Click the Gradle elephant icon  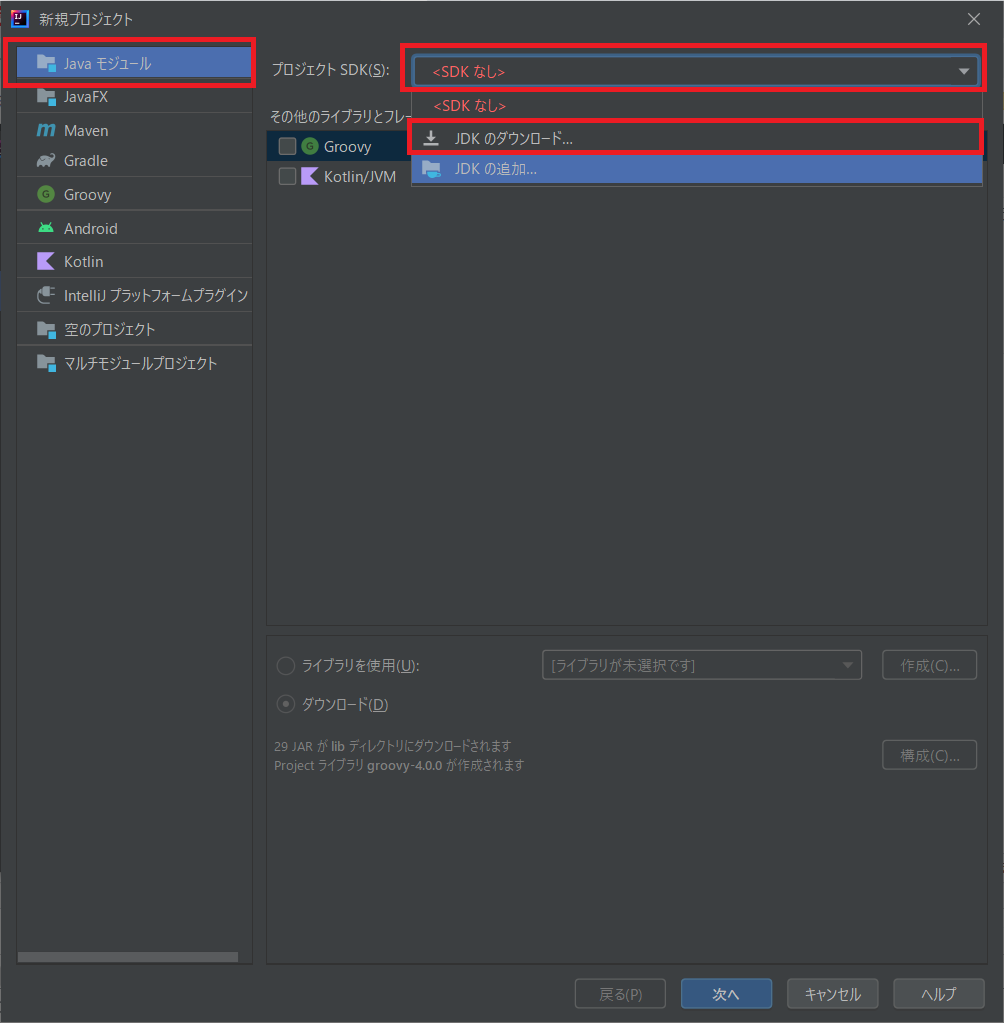pos(46,160)
